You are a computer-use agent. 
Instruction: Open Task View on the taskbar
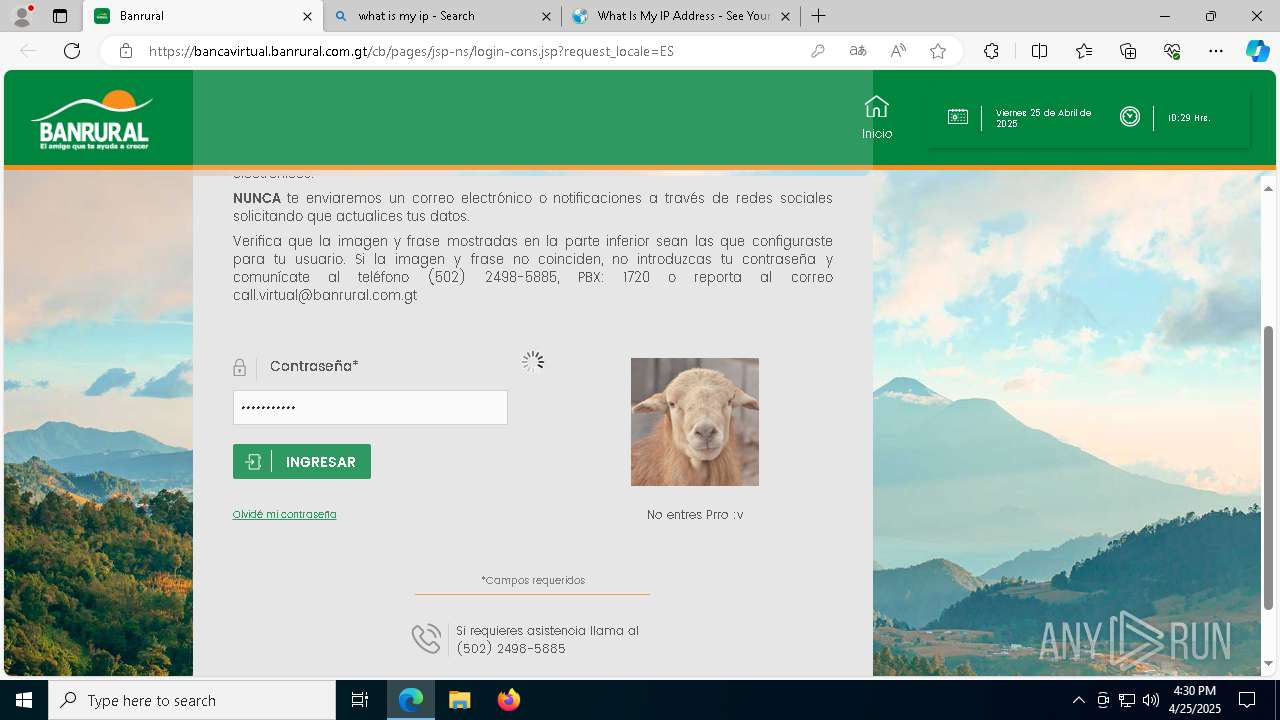[360, 700]
